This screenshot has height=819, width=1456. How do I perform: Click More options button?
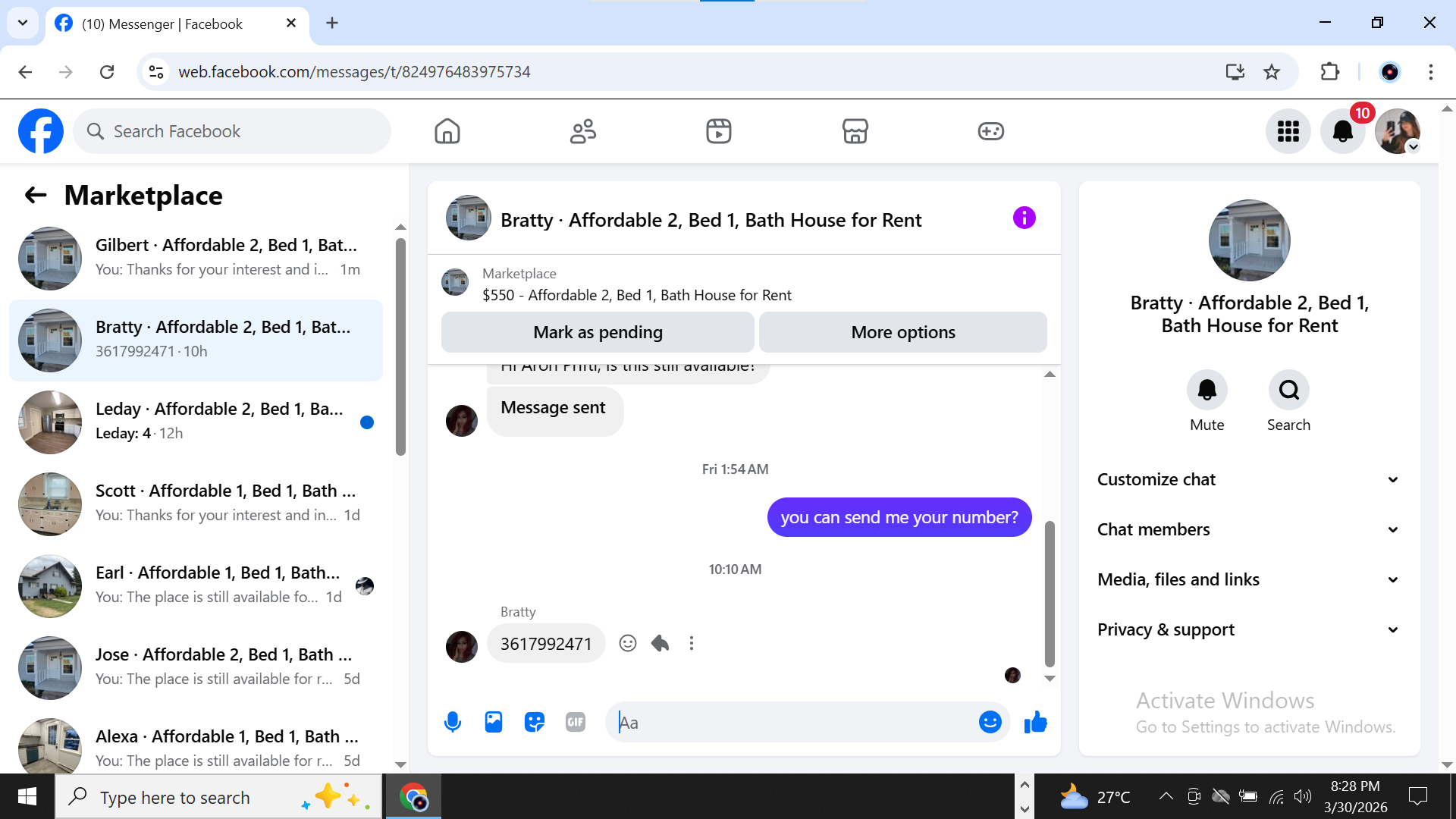pyautogui.click(x=902, y=332)
